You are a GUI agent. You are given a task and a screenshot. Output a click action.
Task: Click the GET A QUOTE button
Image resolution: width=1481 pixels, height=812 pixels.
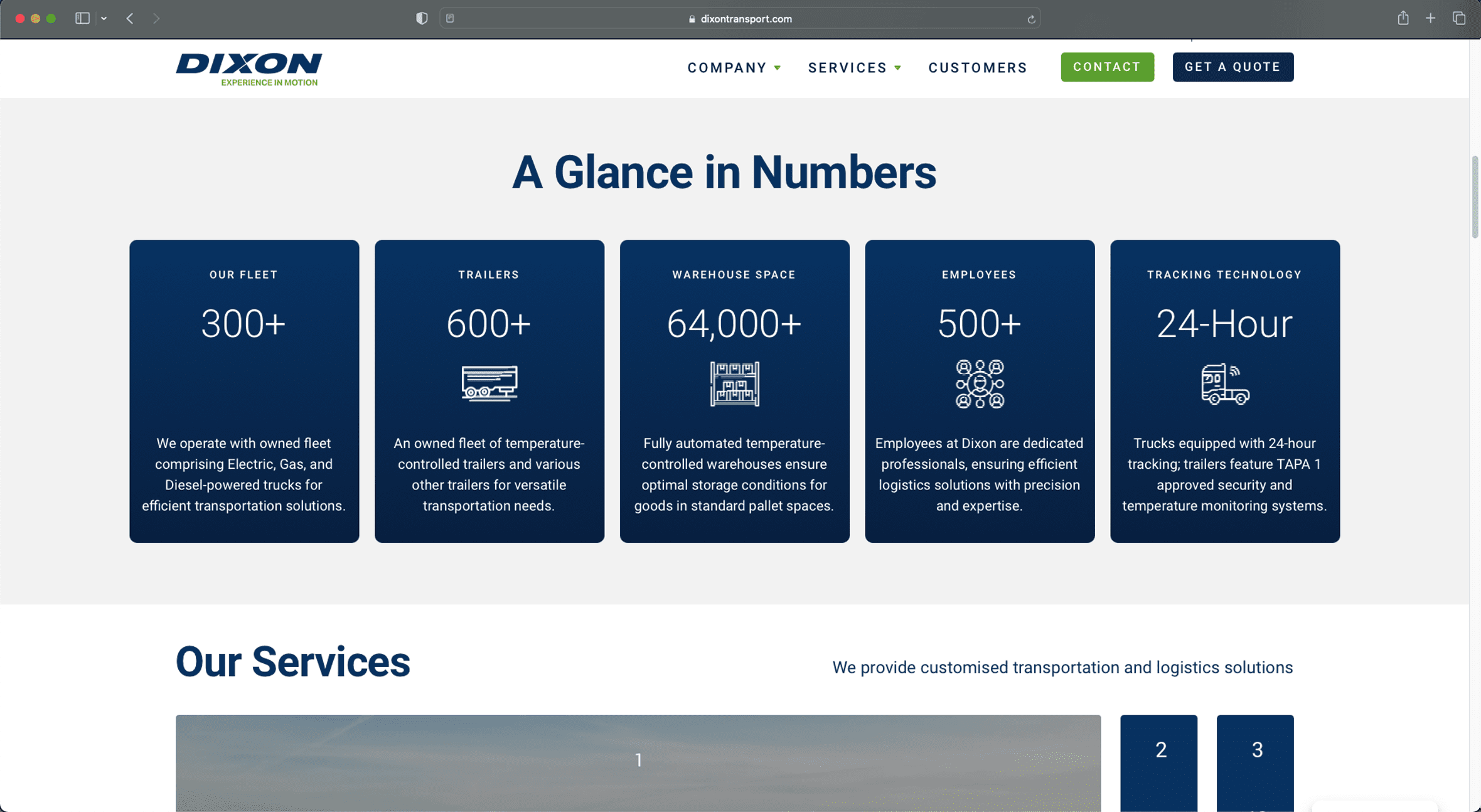point(1233,66)
